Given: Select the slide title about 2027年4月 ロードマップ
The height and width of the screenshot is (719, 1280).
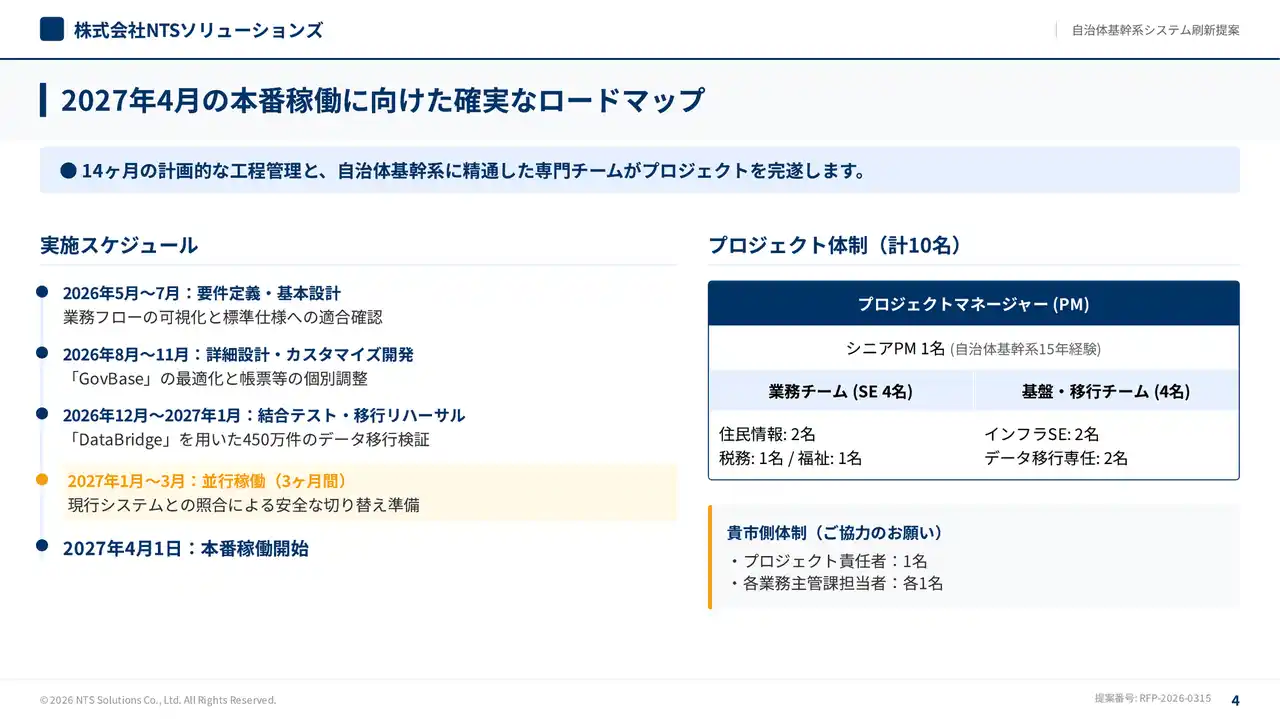Looking at the screenshot, I should [x=382, y=101].
